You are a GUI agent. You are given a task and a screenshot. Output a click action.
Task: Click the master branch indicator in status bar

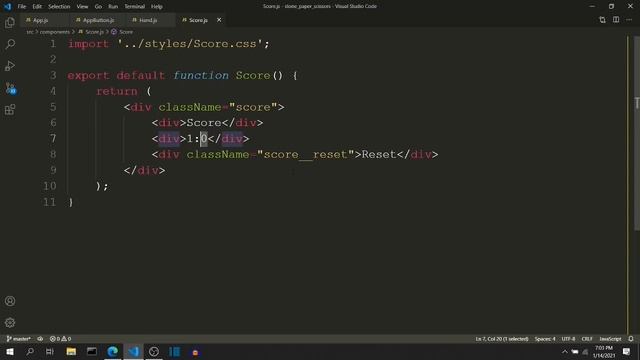pyautogui.click(x=19, y=339)
